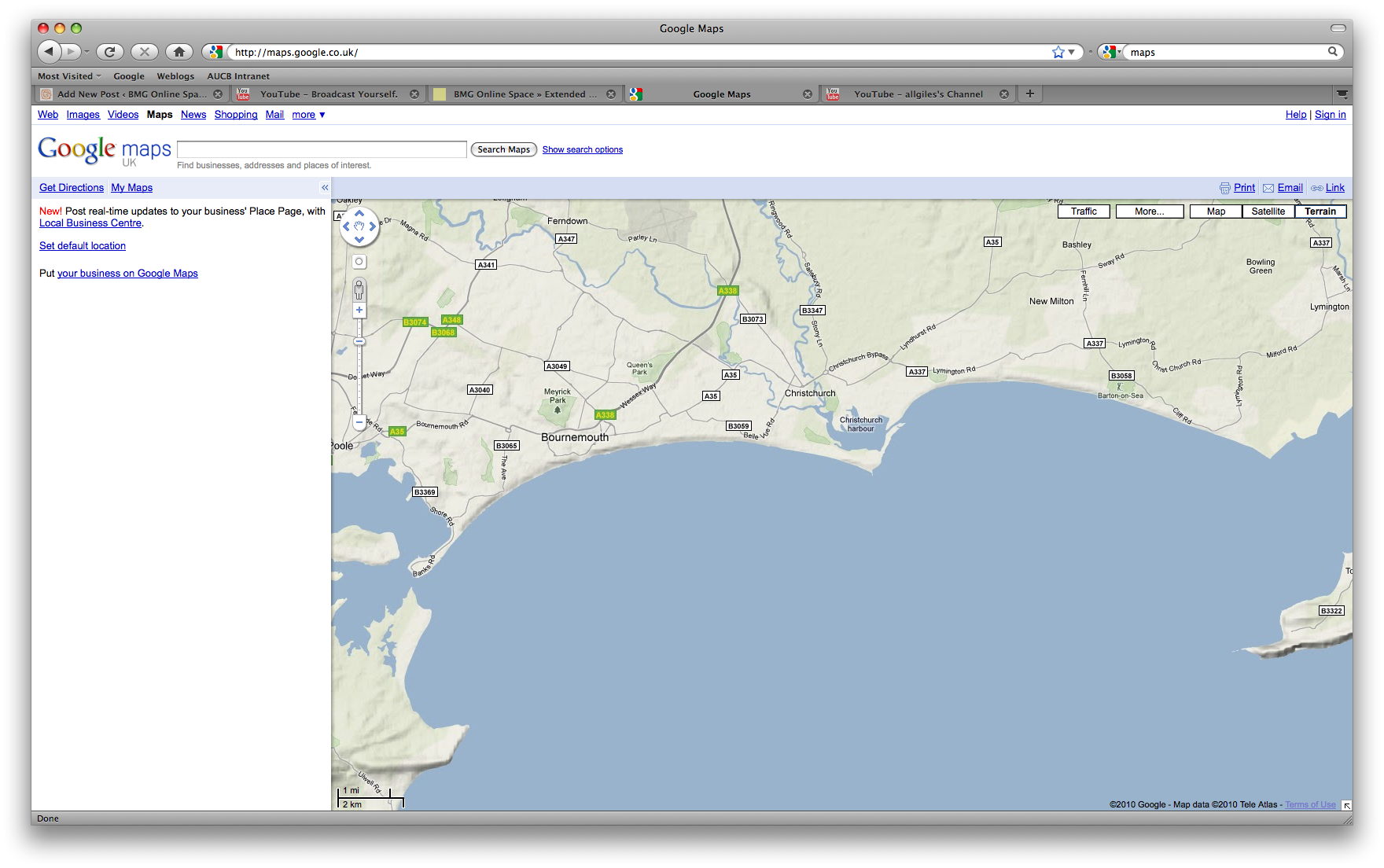The height and width of the screenshot is (868, 1384).
Task: Get a link to this map
Action: 1327,188
